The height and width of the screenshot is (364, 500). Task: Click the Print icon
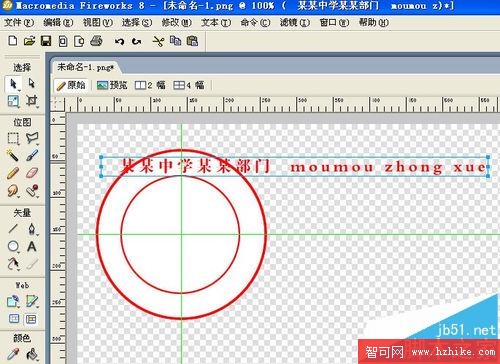point(96,41)
